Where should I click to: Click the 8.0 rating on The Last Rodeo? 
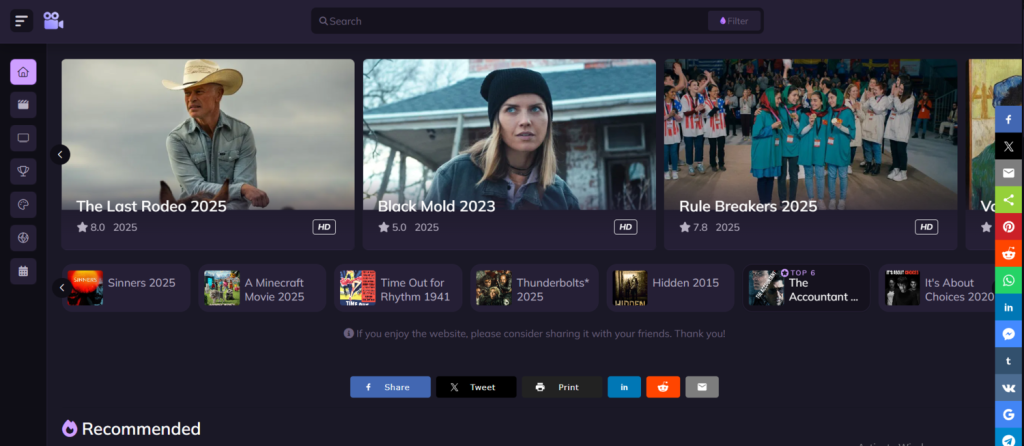pyautogui.click(x=91, y=227)
